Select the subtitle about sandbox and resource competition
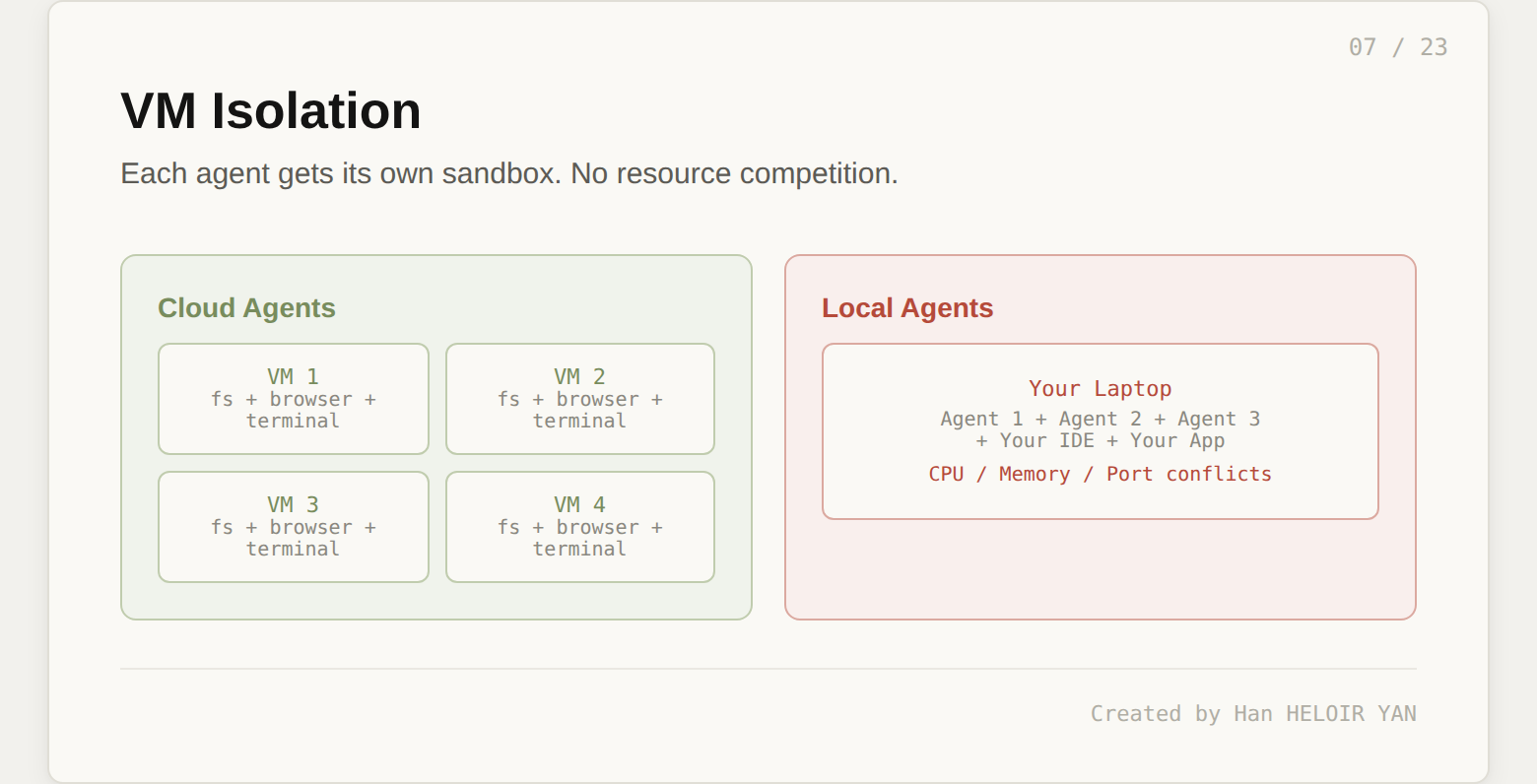Viewport: 1537px width, 784px height. pos(508,173)
